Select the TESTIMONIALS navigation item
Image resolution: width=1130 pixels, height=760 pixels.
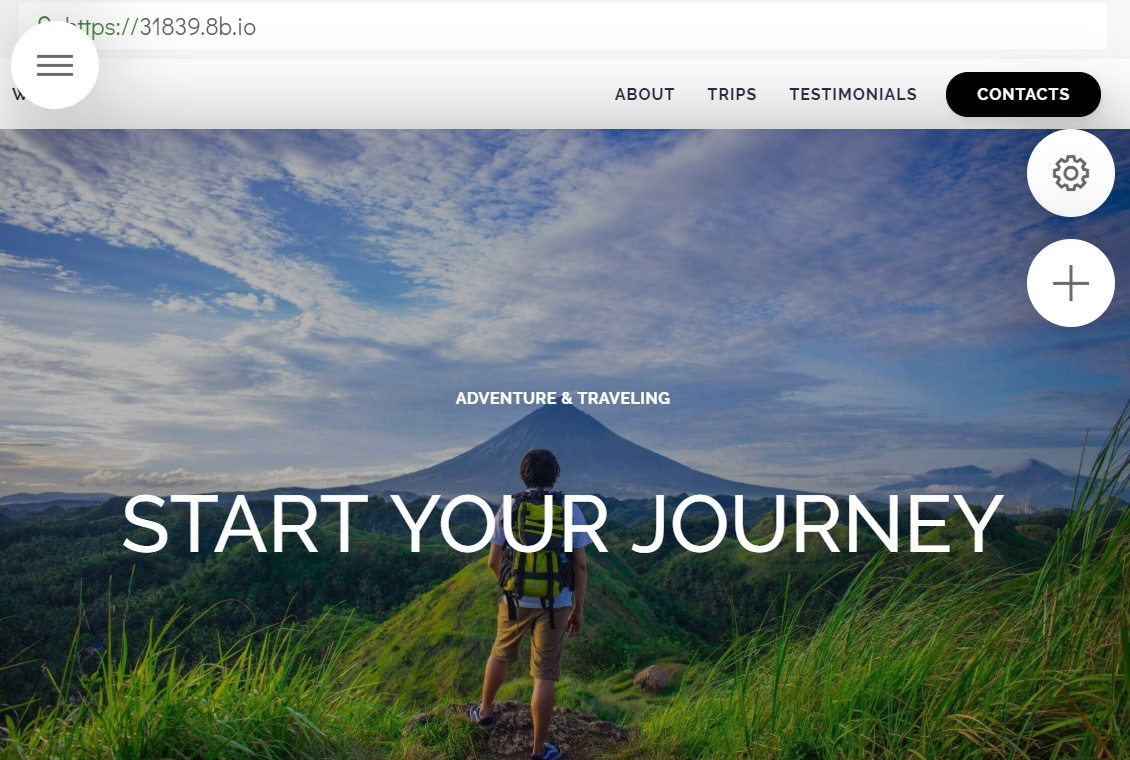[x=853, y=94]
